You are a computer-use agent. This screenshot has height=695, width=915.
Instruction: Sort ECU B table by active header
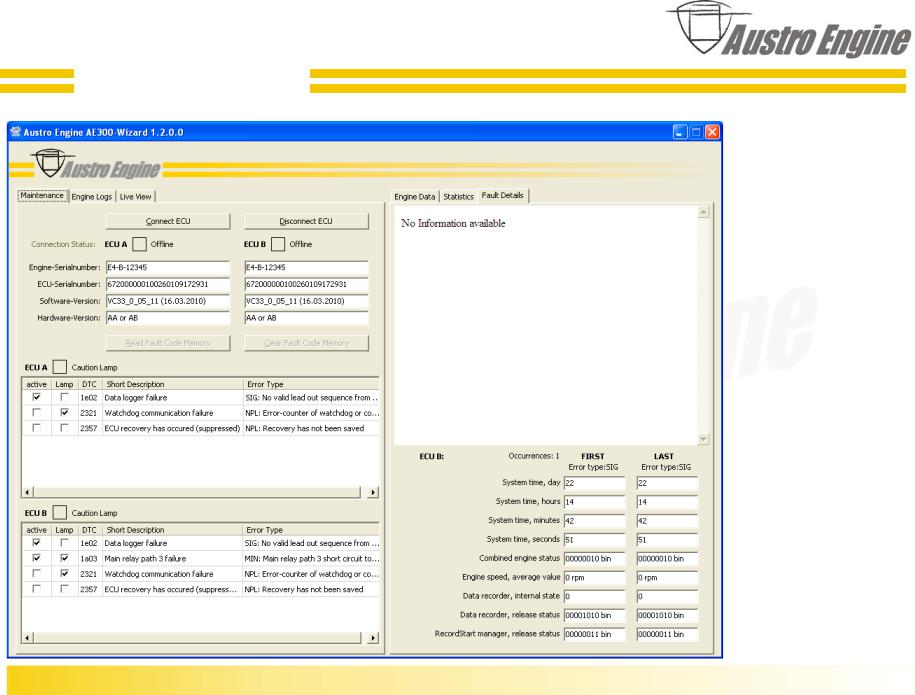37,530
